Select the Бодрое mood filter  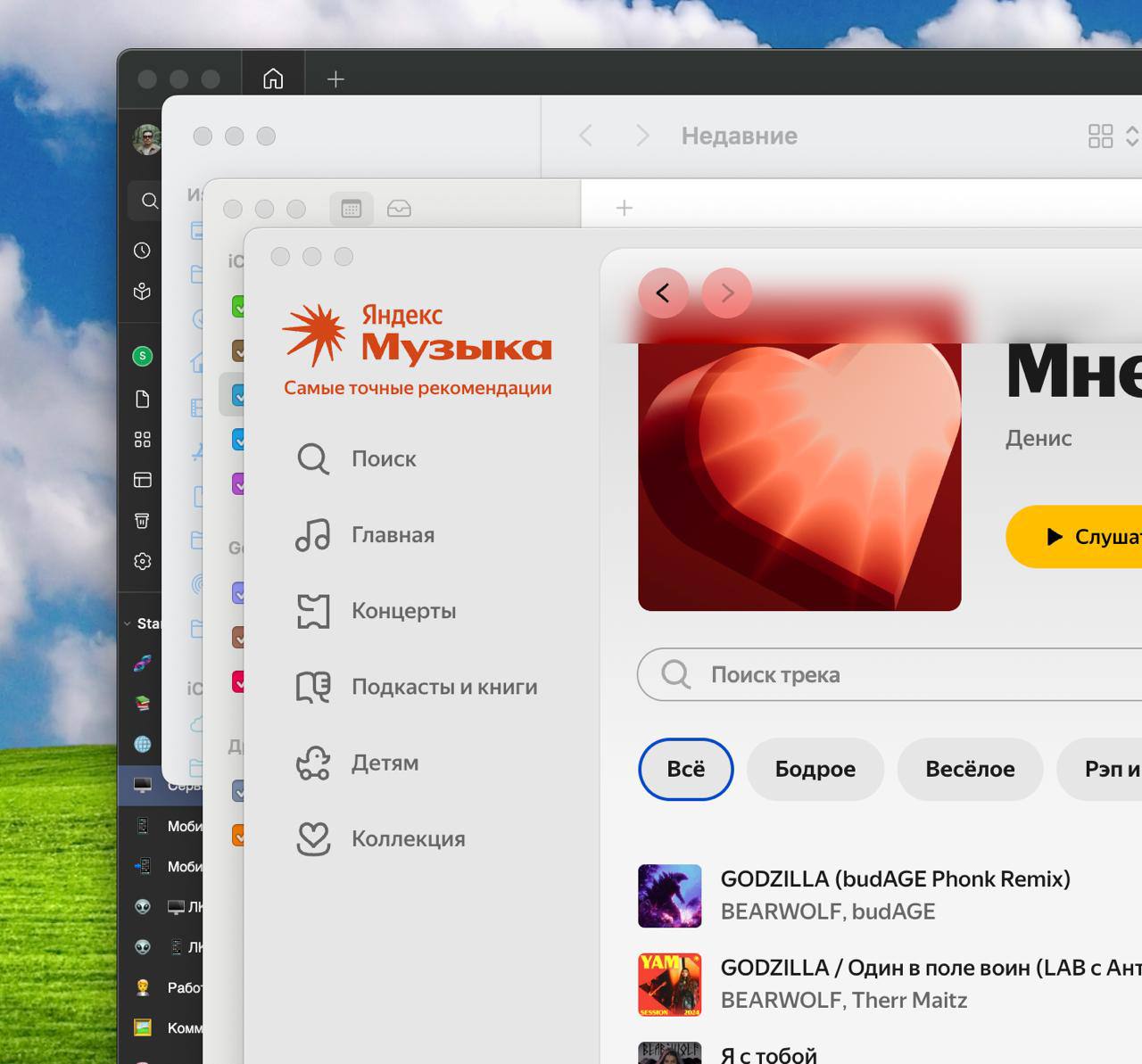[x=815, y=769]
